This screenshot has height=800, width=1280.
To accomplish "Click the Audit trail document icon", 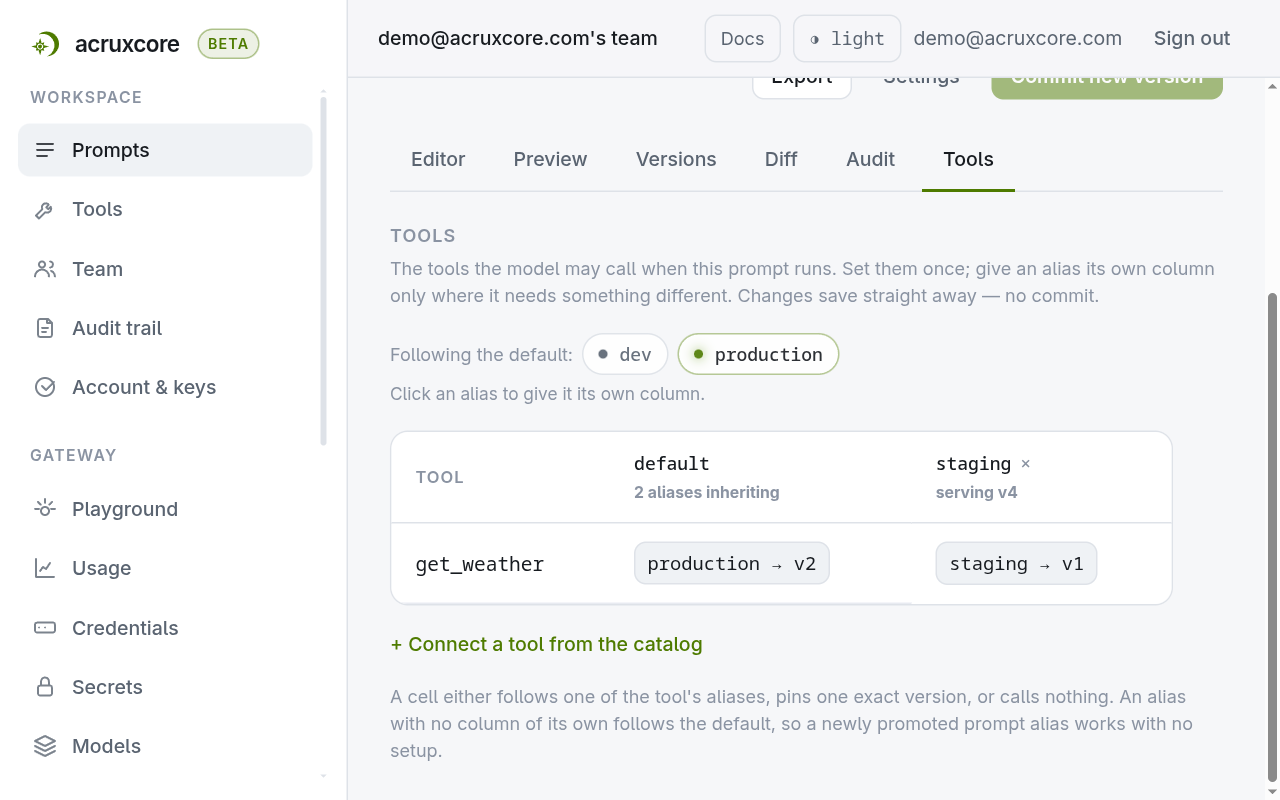I will [45, 328].
